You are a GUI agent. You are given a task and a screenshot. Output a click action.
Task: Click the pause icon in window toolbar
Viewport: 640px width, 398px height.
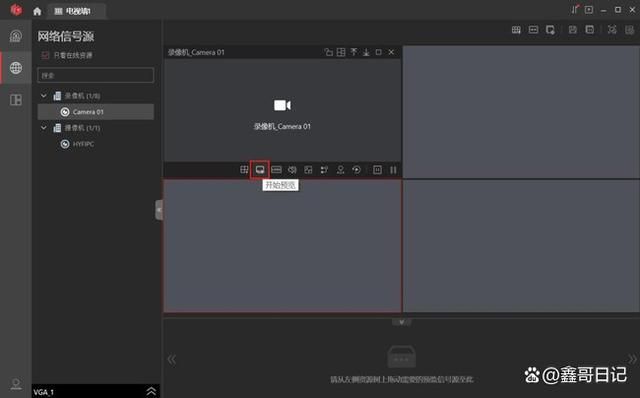click(x=393, y=170)
